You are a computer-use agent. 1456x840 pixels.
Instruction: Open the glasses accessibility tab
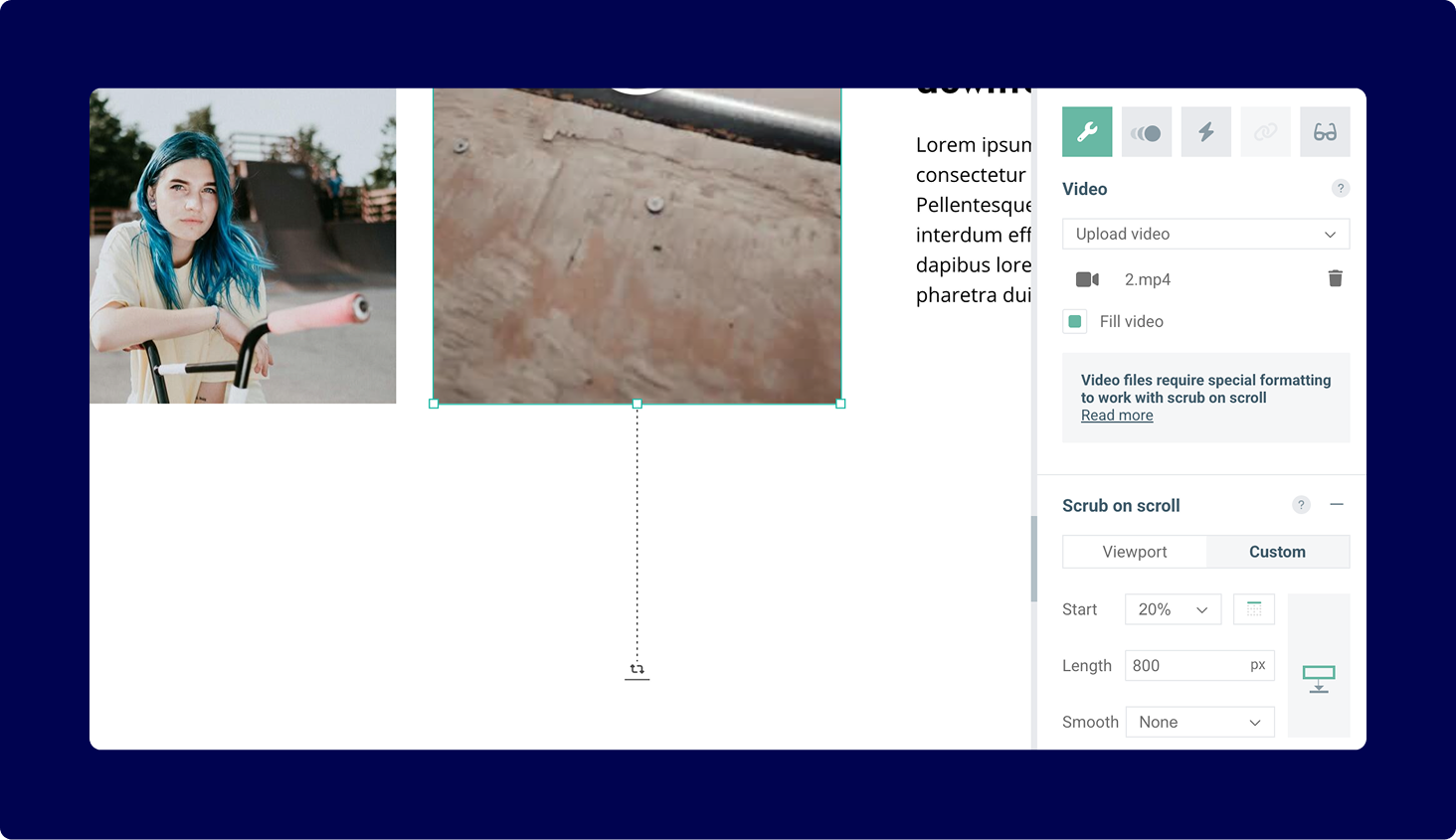[1325, 132]
